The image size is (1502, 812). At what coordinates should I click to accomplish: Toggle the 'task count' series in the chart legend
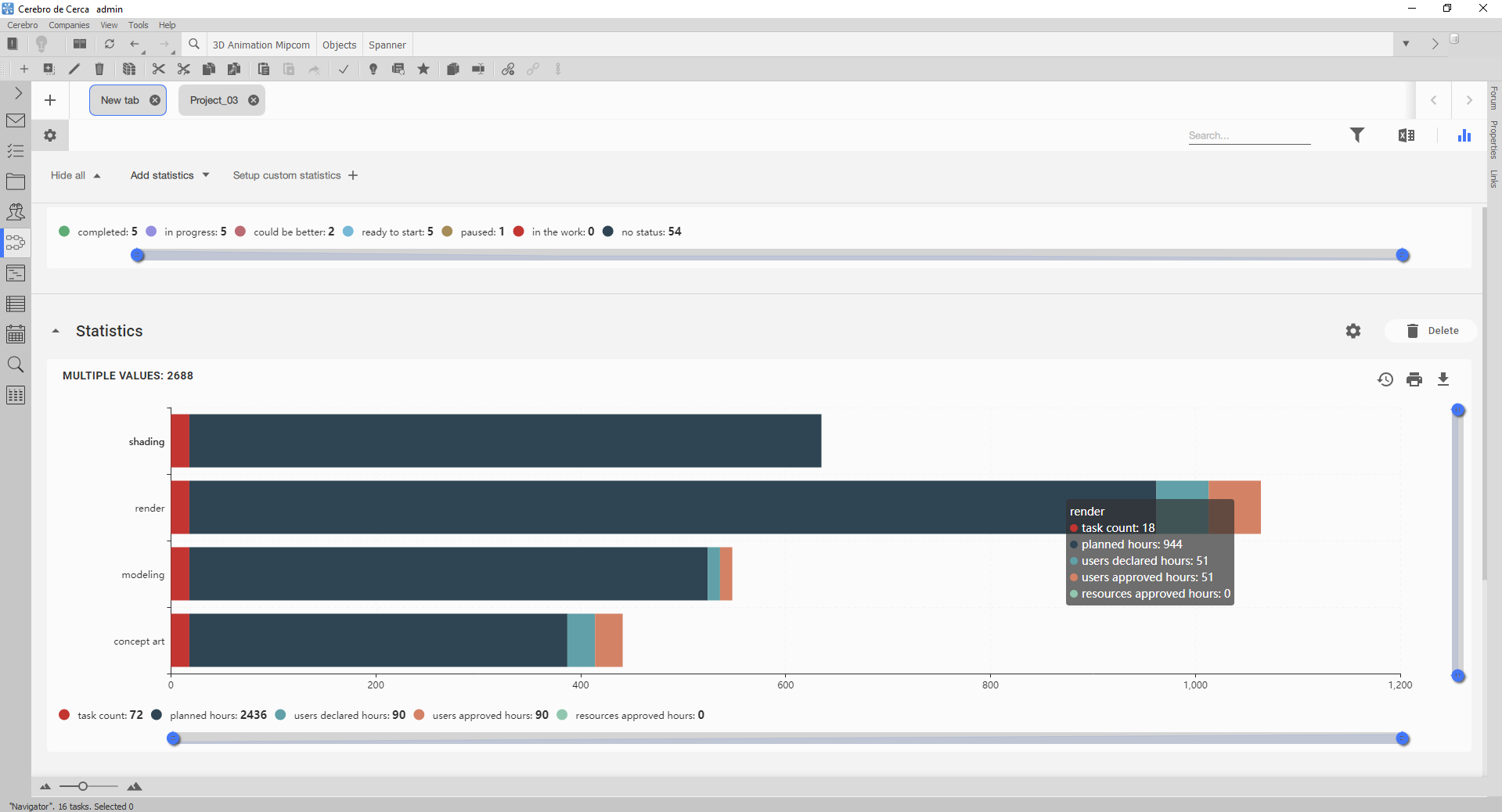tap(100, 715)
